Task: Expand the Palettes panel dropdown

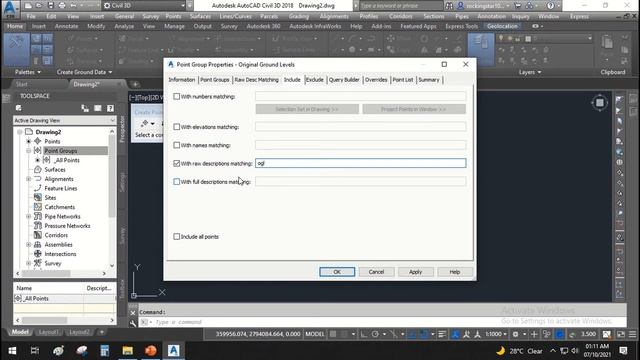Action: pyautogui.click(x=28, y=72)
